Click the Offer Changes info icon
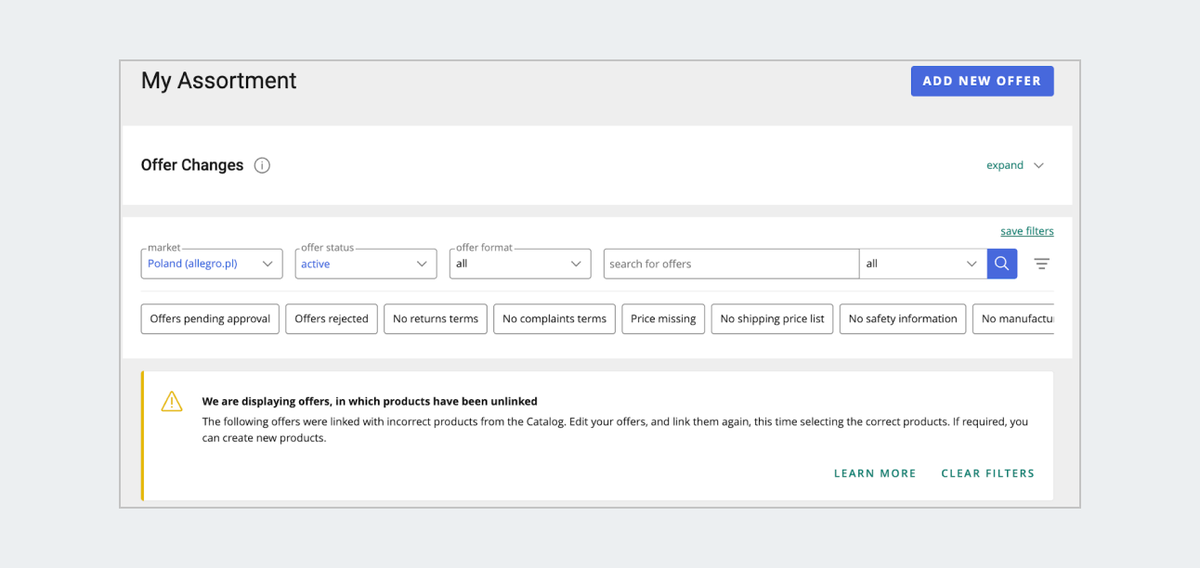1200x568 pixels. pos(262,166)
